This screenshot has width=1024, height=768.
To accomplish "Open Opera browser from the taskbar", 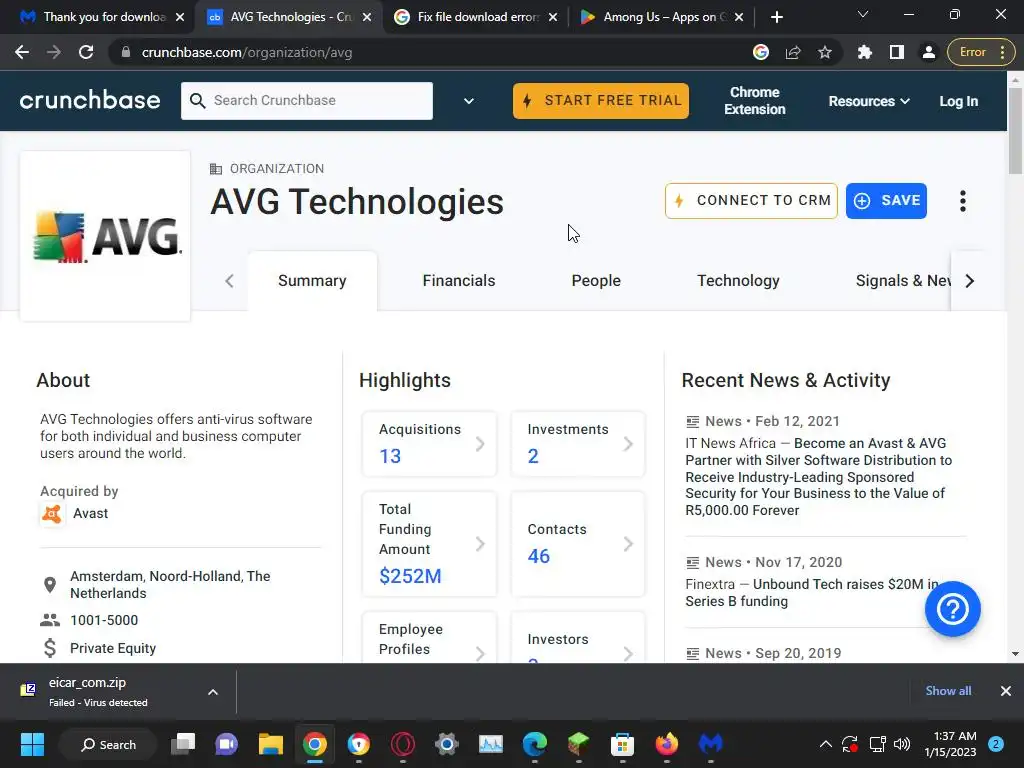I will pyautogui.click(x=403, y=744).
